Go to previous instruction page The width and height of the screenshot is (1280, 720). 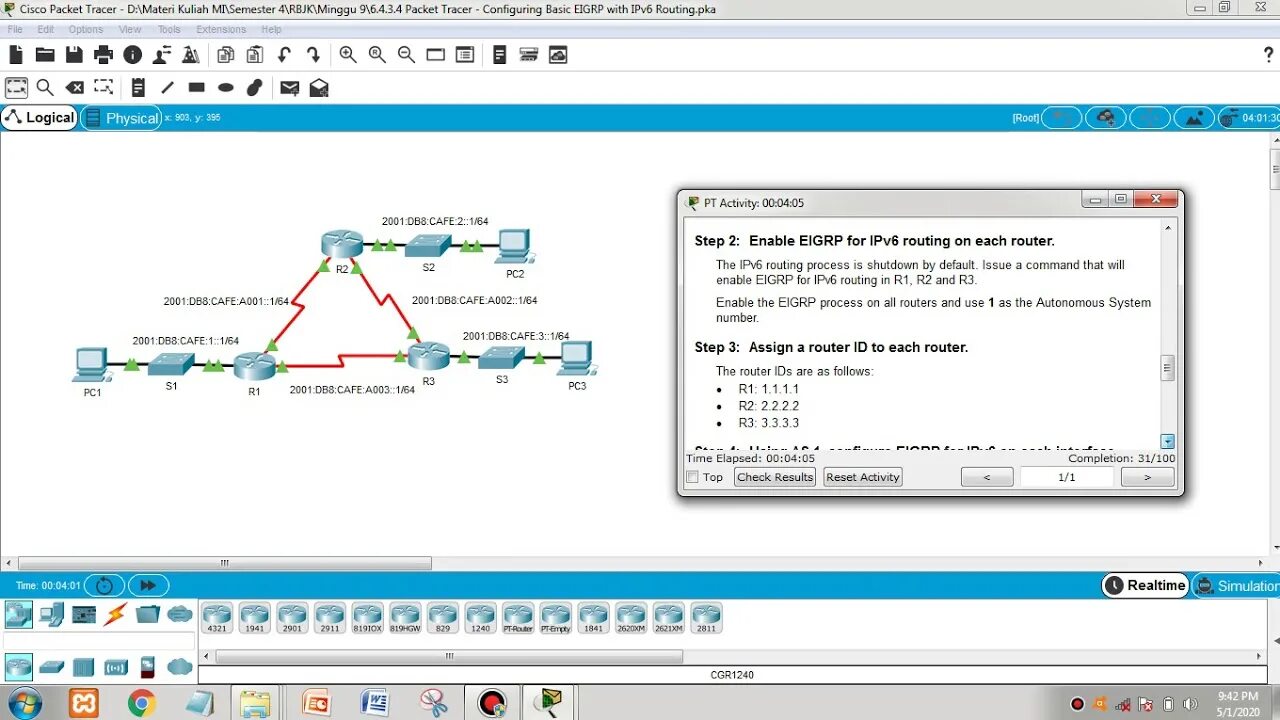986,478
